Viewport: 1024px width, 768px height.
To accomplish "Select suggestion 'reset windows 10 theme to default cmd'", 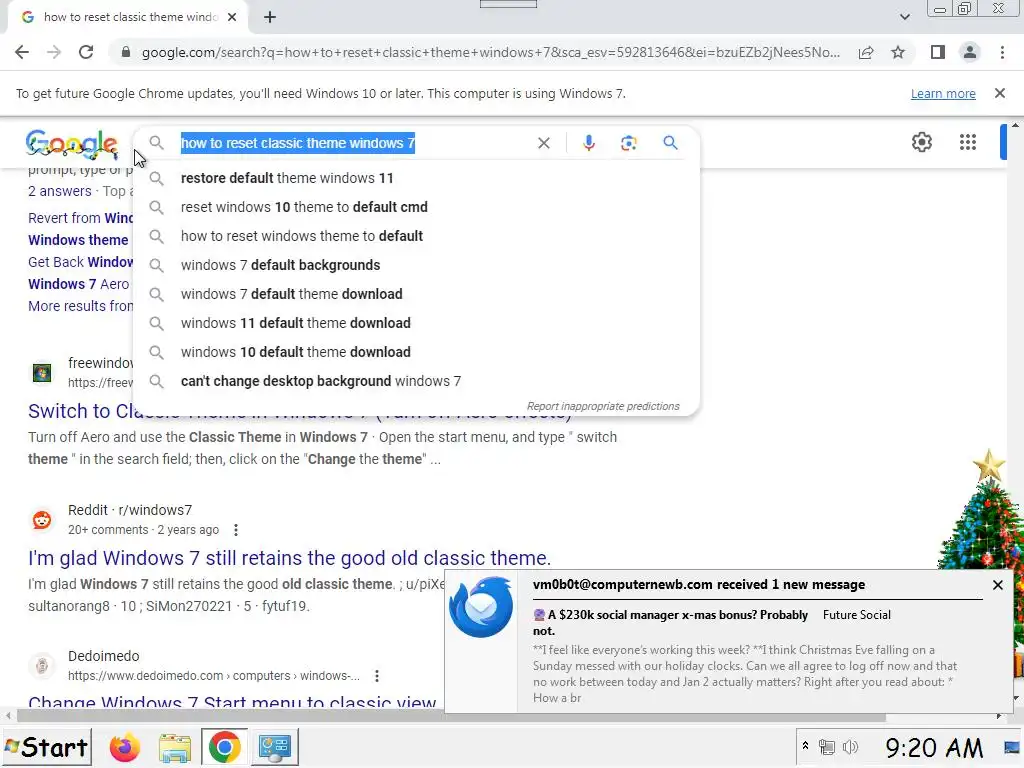I will [417, 207].
